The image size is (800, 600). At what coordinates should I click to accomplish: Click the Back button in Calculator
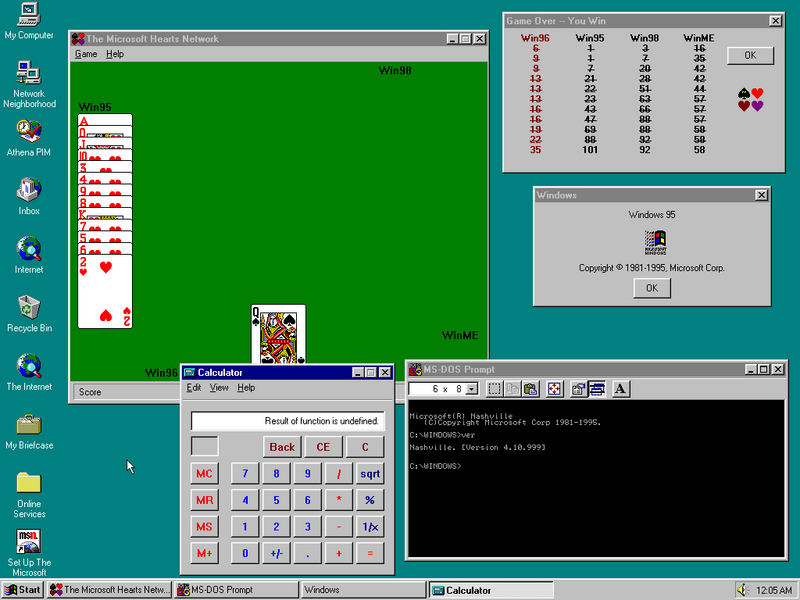282,447
